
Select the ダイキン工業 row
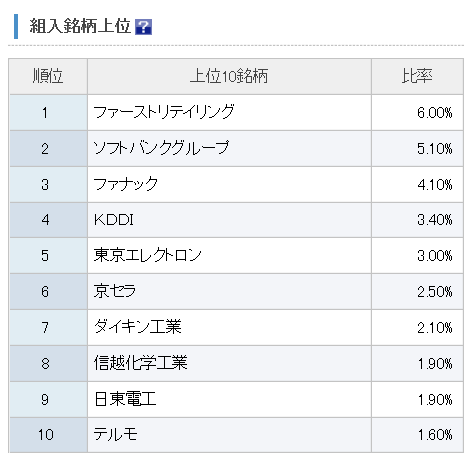pos(236,327)
